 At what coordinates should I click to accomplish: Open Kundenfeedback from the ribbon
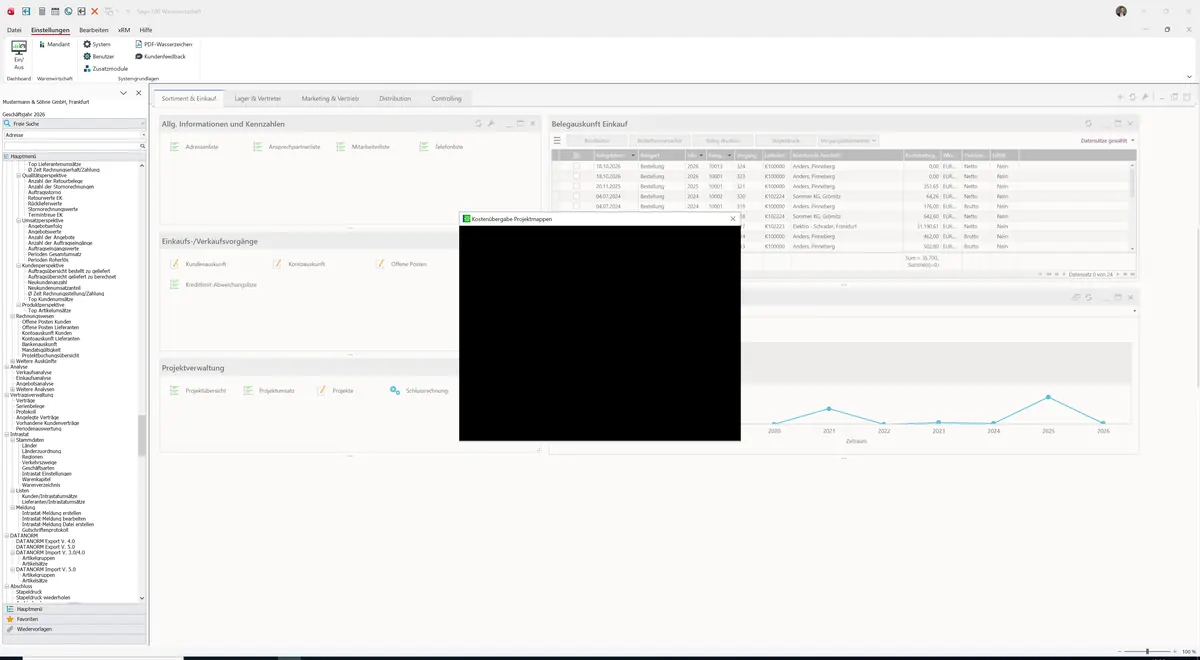(x=160, y=56)
